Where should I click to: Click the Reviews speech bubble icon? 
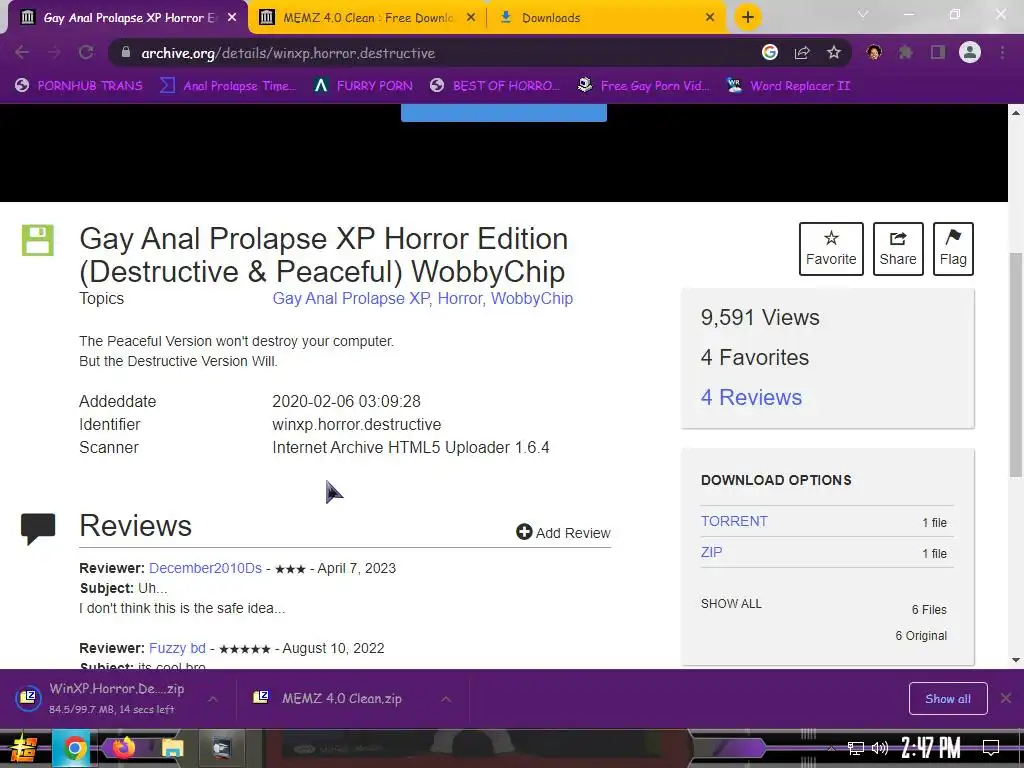(38, 528)
